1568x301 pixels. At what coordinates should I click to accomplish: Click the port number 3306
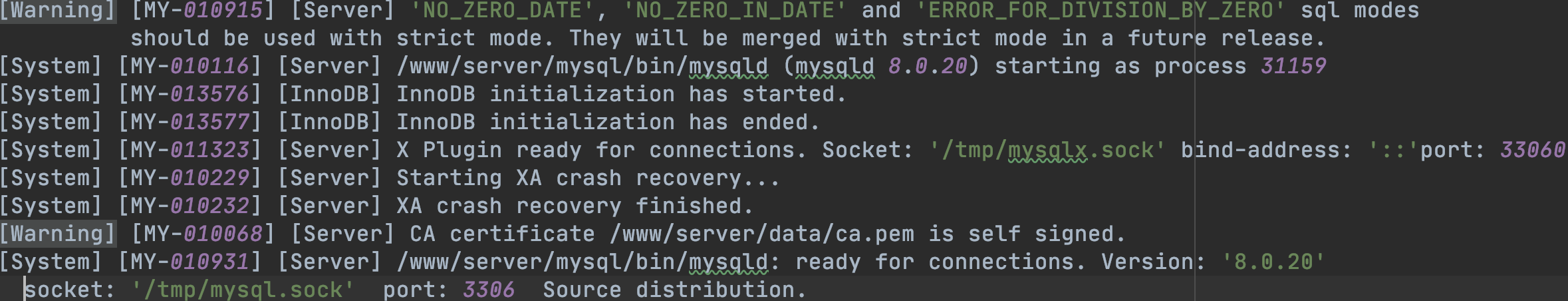coord(489,290)
